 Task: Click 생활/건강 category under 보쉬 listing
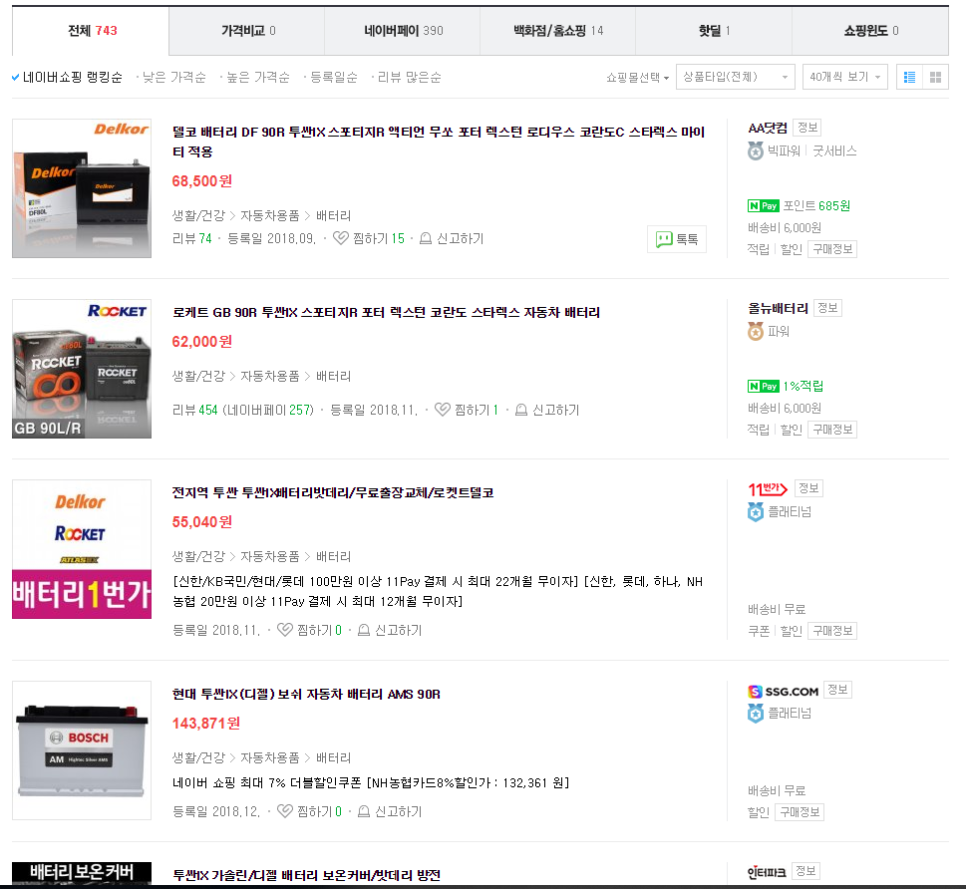coord(198,758)
